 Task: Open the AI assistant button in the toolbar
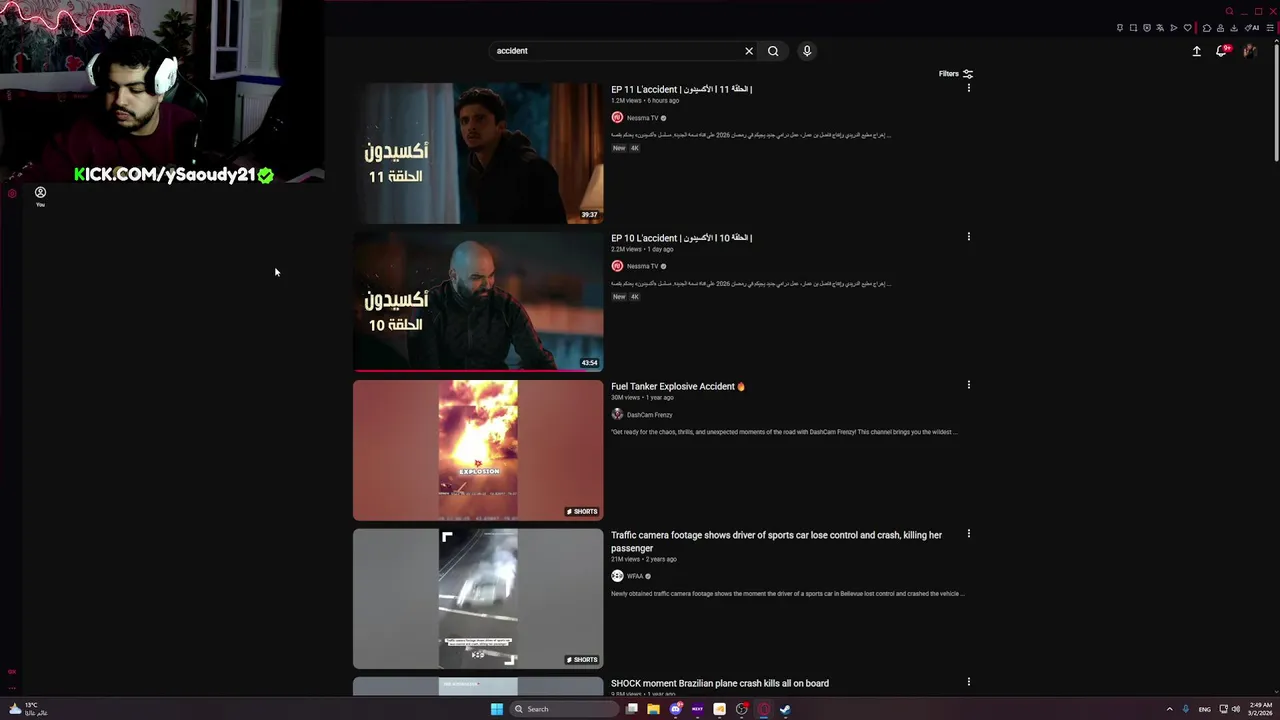(x=1252, y=28)
